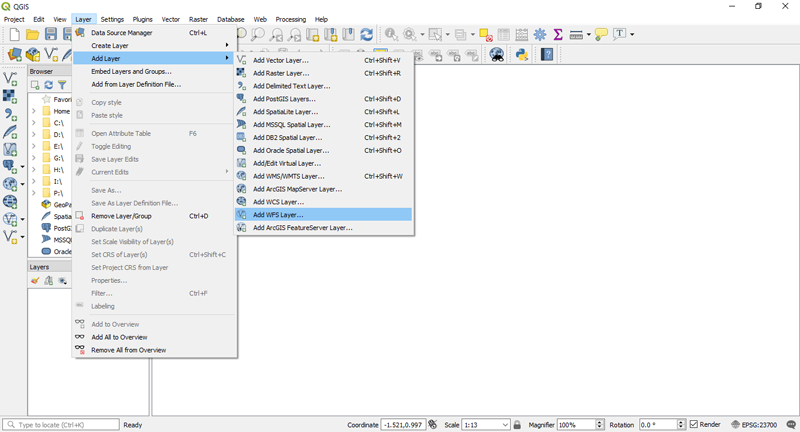The width and height of the screenshot is (800, 432).
Task: Choose Data Source Manager menu entry
Action: [155, 33]
